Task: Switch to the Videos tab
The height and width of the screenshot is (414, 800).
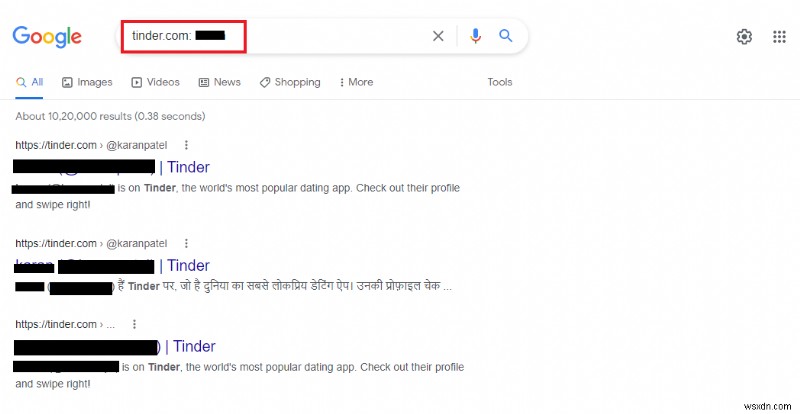Action: pyautogui.click(x=155, y=82)
